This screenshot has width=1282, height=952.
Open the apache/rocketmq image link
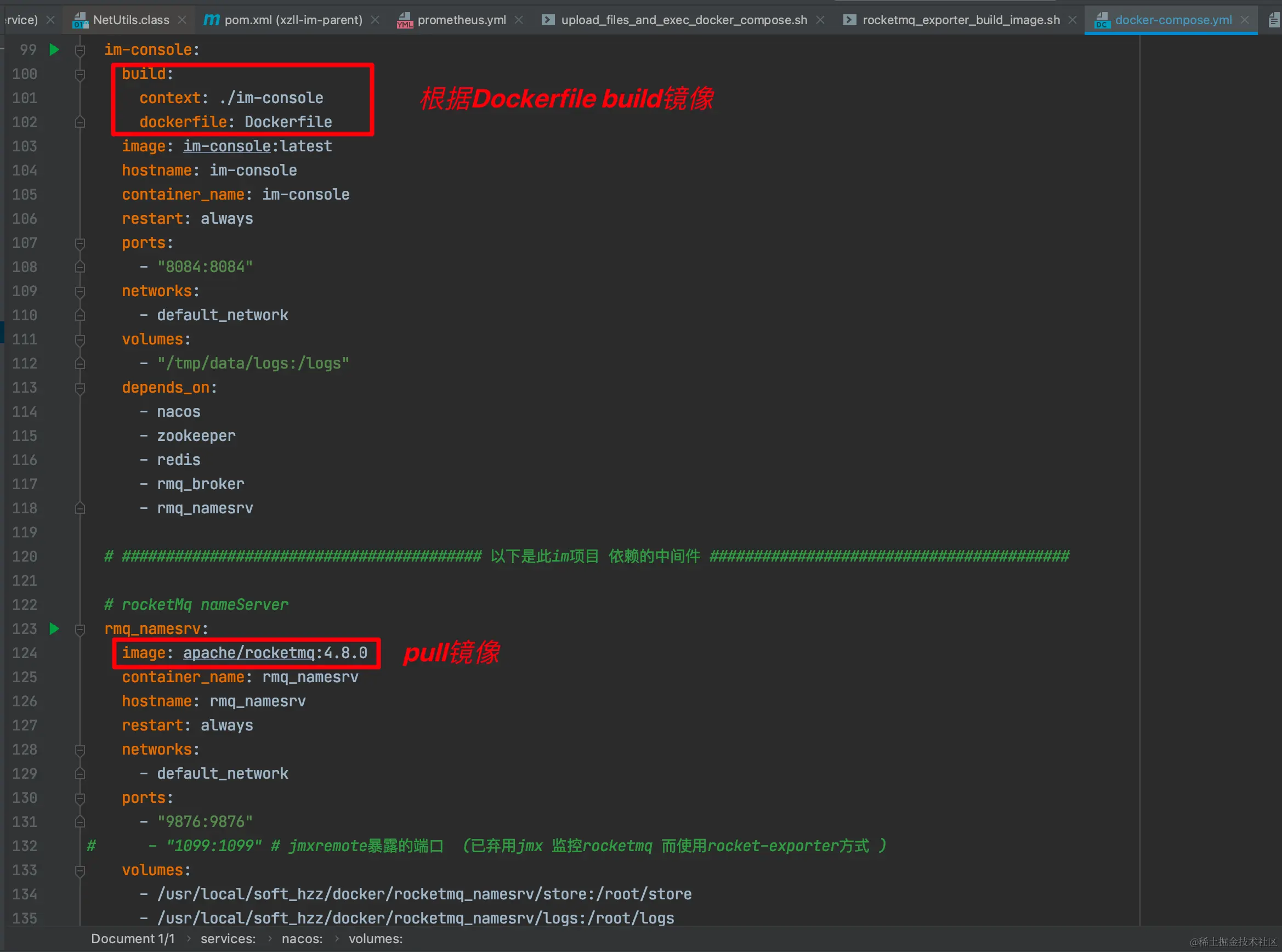coord(249,653)
